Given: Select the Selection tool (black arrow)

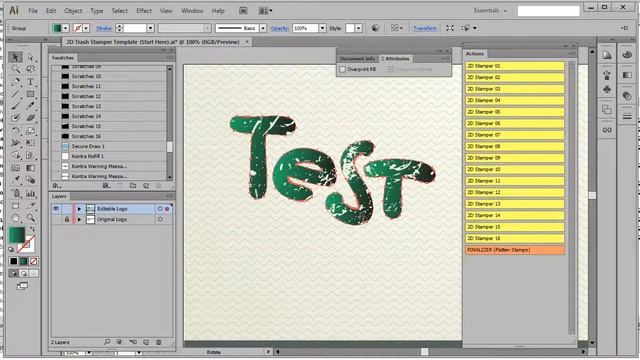Looking at the screenshot, I should click(16, 57).
